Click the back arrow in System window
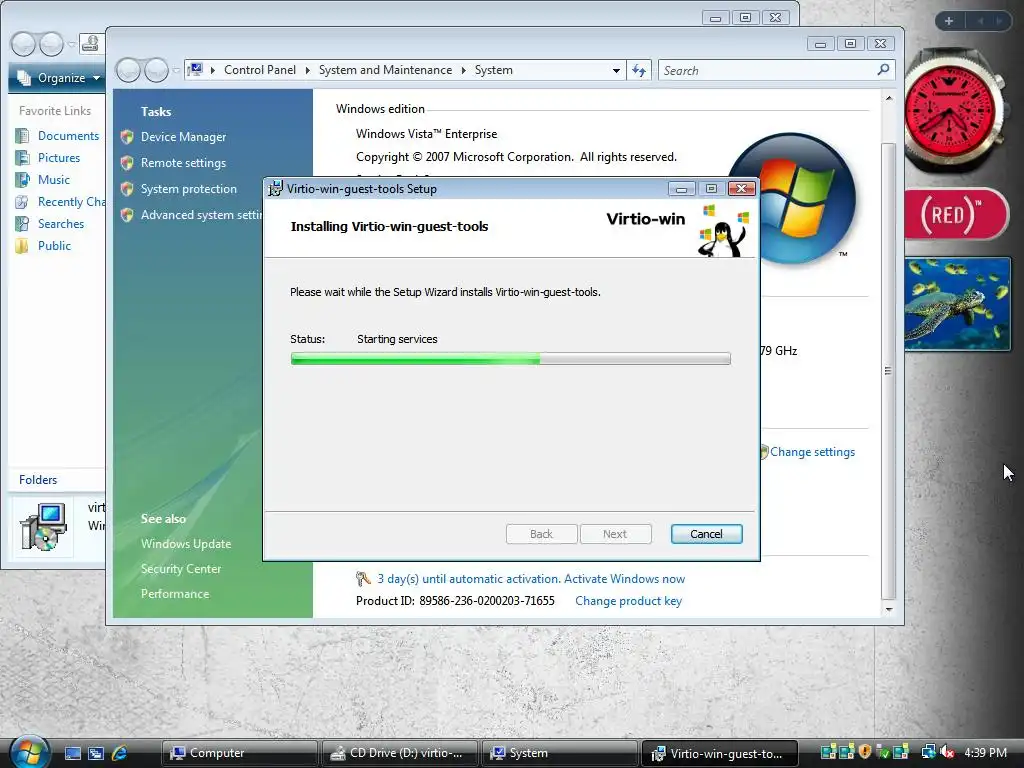Image resolution: width=1024 pixels, height=768 pixels. coord(129,70)
